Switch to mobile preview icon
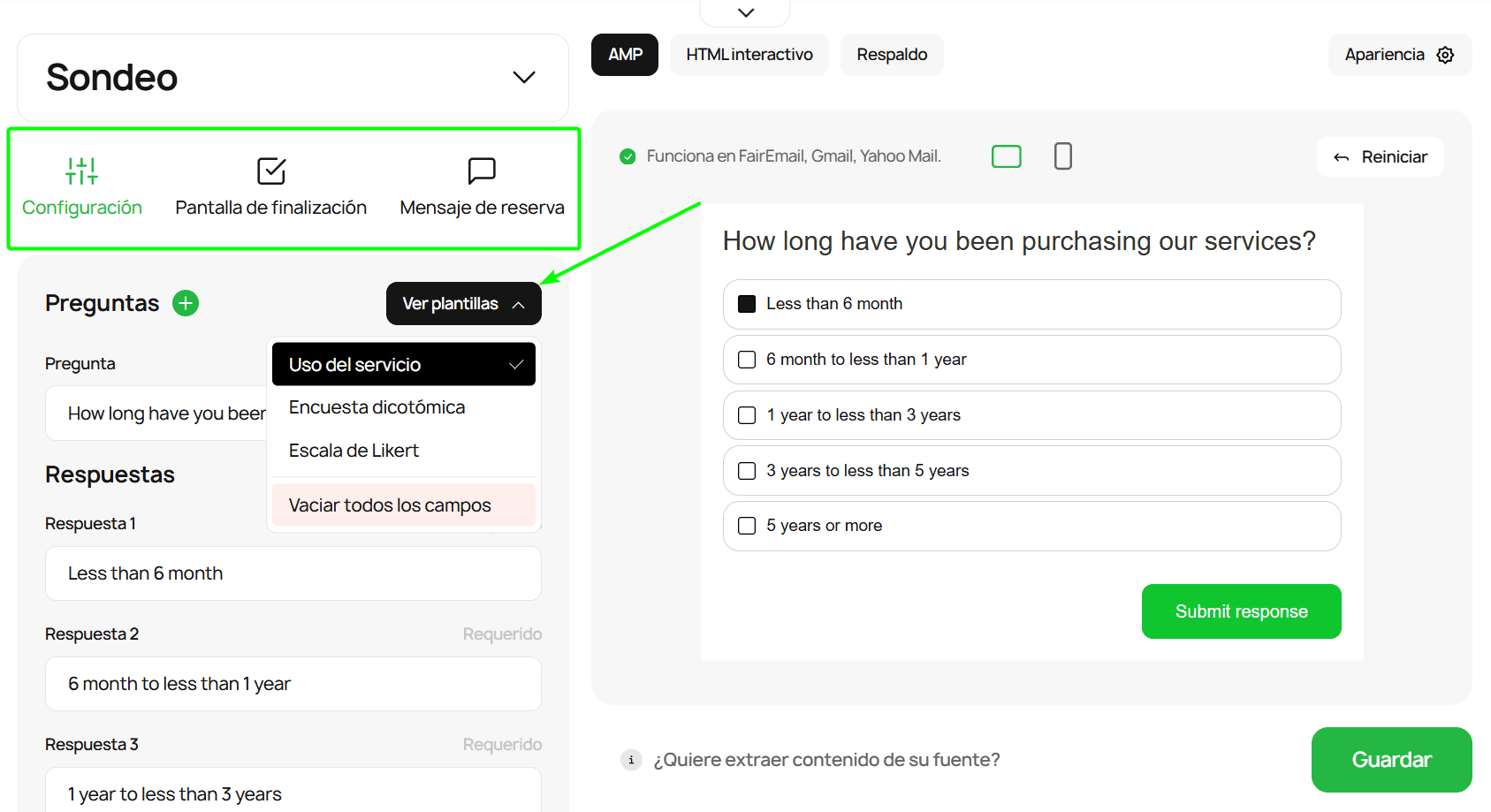 click(1062, 156)
